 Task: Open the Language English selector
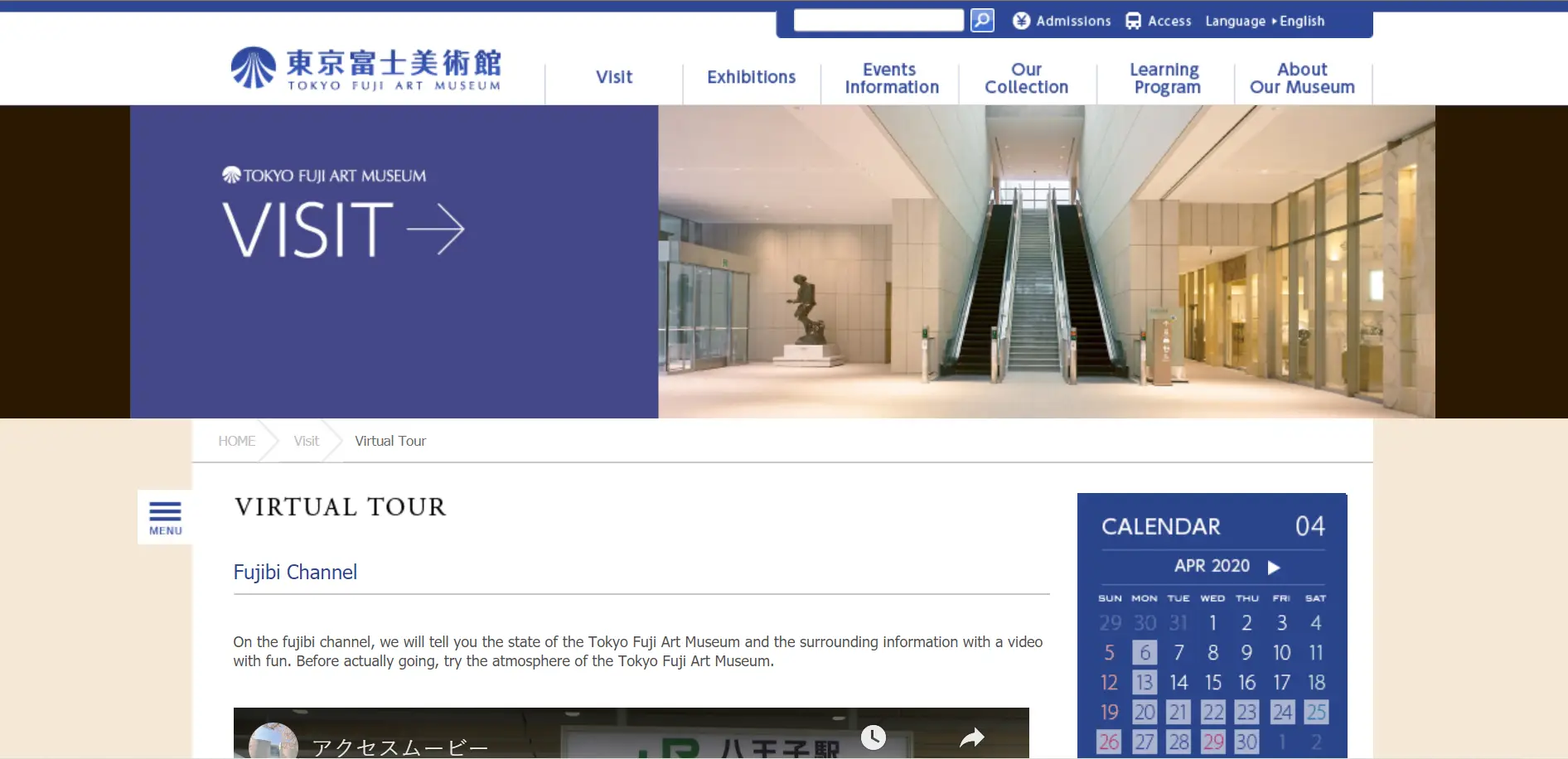click(x=1265, y=21)
